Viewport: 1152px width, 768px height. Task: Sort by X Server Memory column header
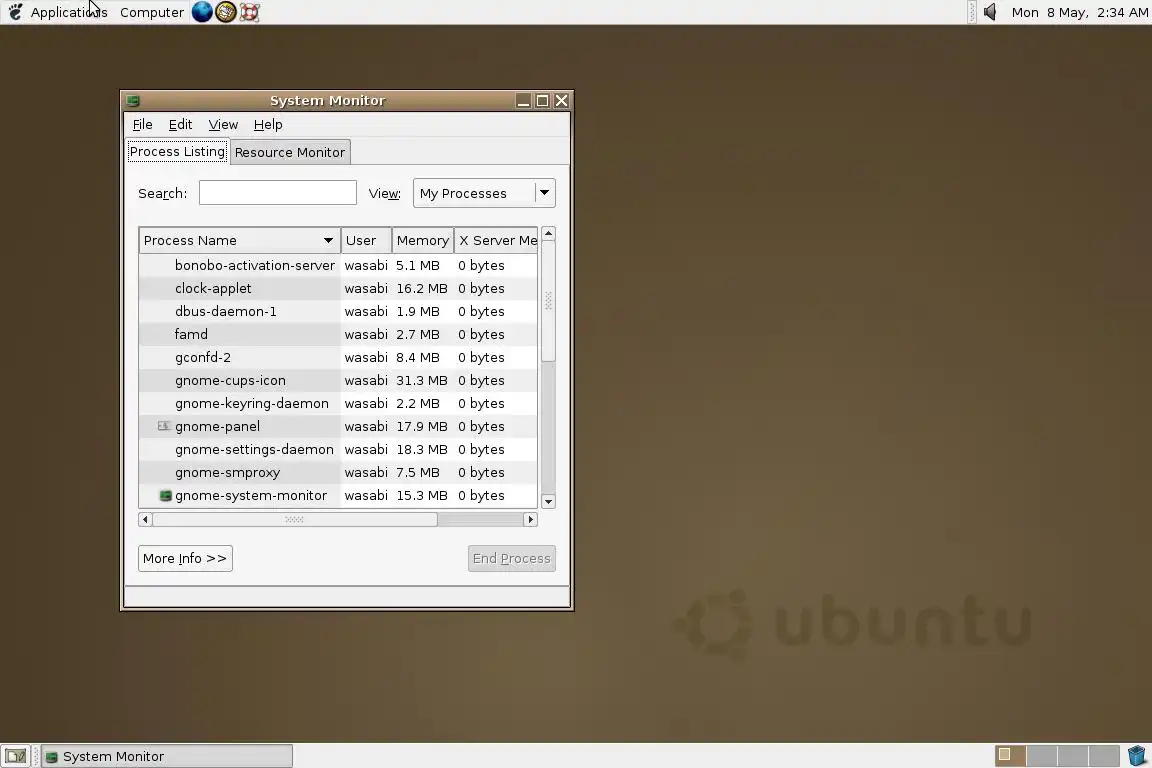click(x=496, y=240)
